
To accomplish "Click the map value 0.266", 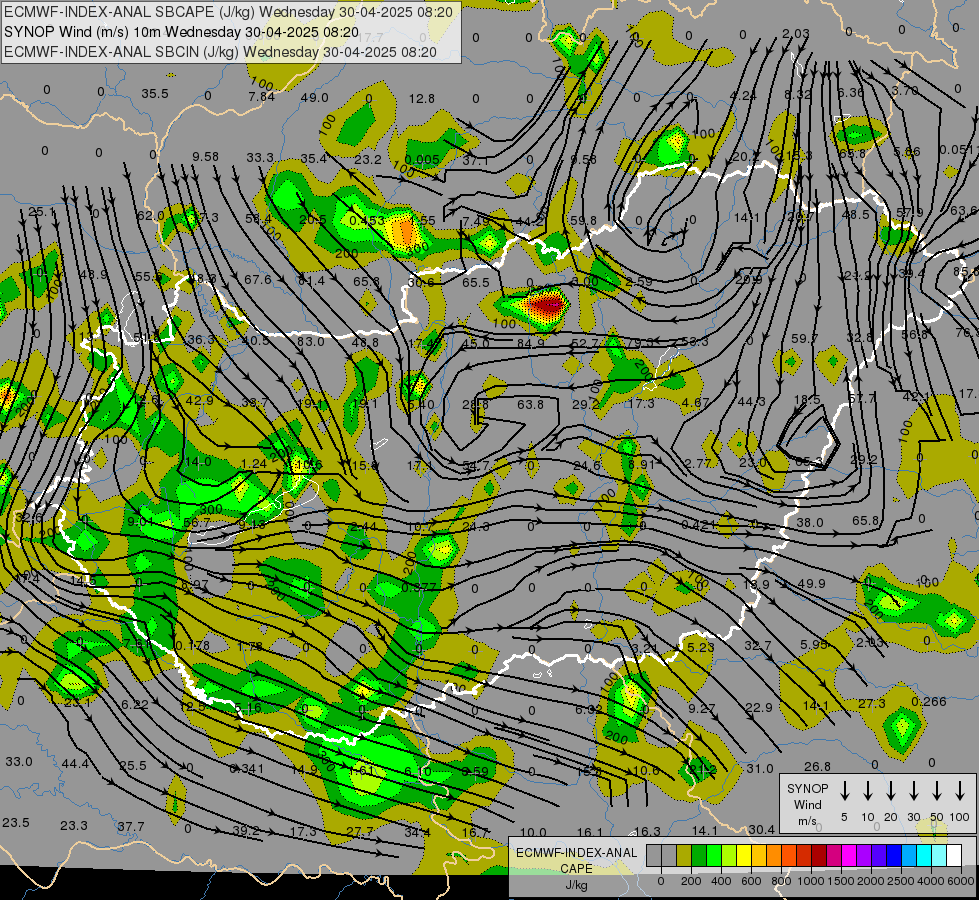I will point(928,701).
